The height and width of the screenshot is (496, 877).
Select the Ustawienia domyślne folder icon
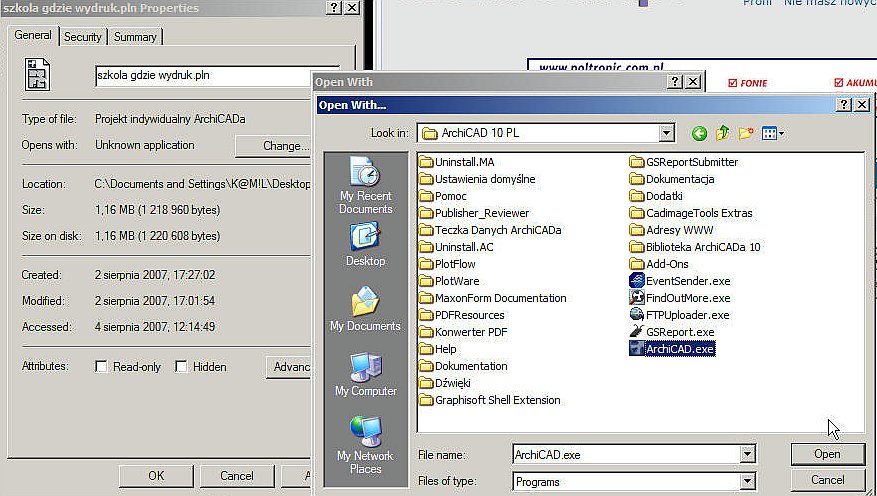point(426,179)
